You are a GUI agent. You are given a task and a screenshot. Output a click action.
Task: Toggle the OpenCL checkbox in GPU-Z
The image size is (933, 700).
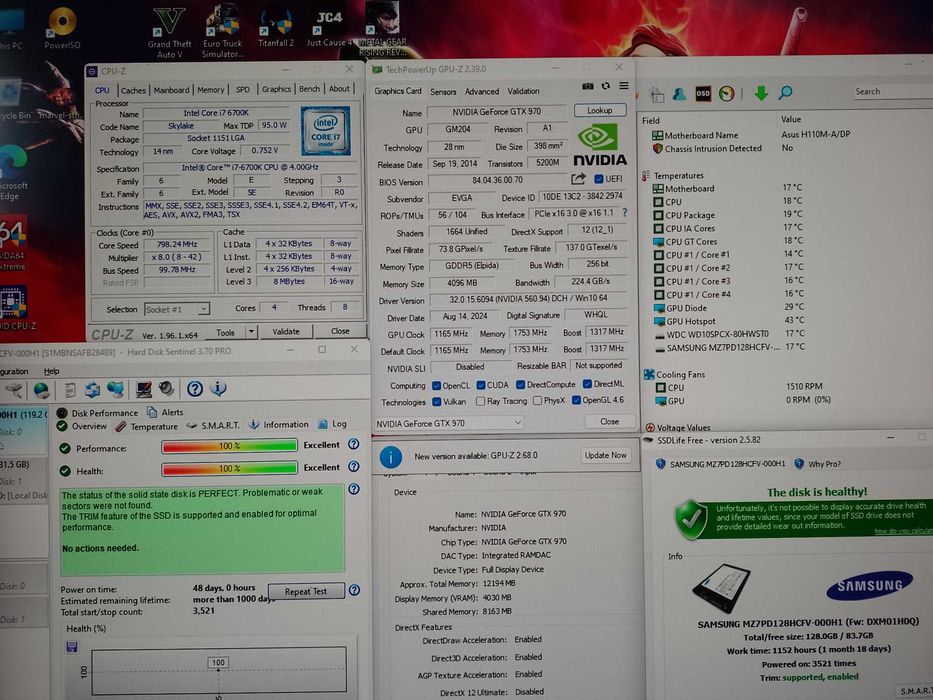pos(437,385)
